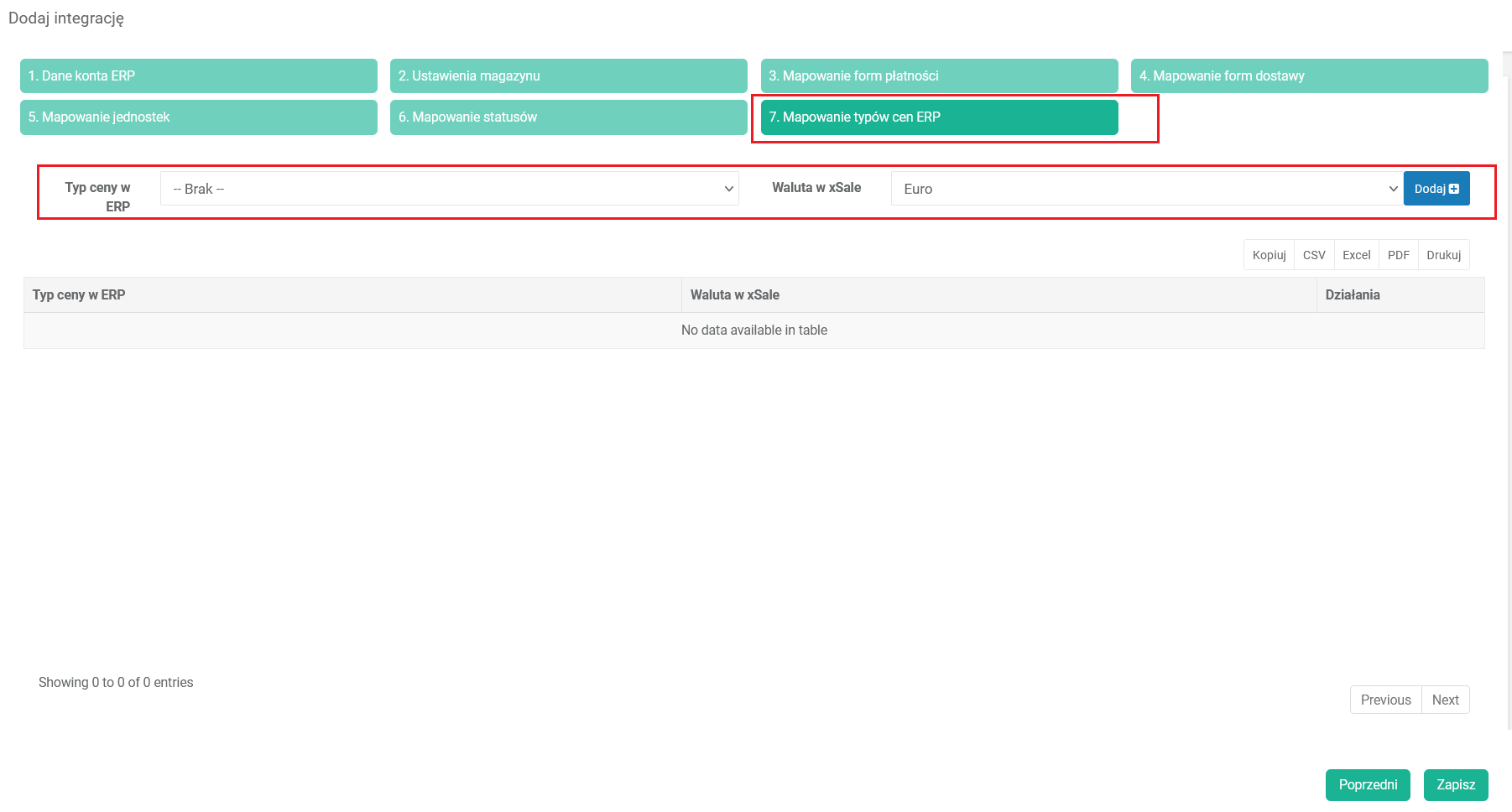The height and width of the screenshot is (812, 1512).
Task: Open 3. Mapowanie form płatności step
Action: (939, 75)
